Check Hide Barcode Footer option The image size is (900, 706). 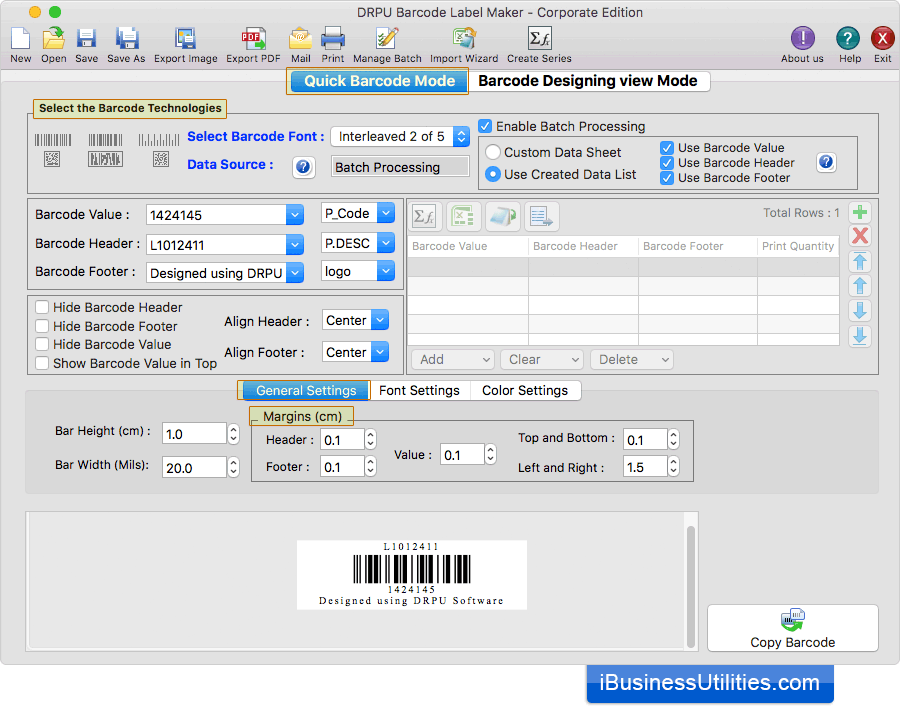coord(42,326)
